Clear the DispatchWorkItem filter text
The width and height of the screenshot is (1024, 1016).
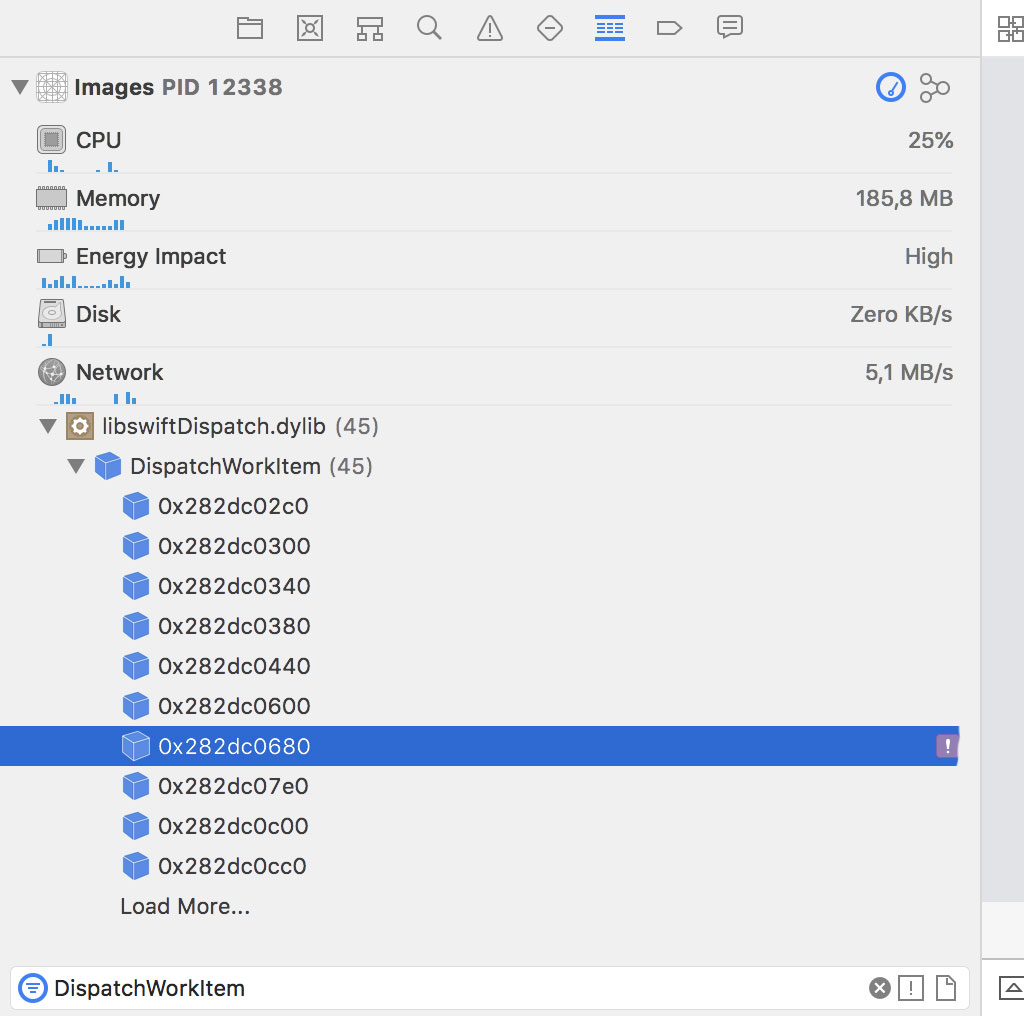click(879, 989)
